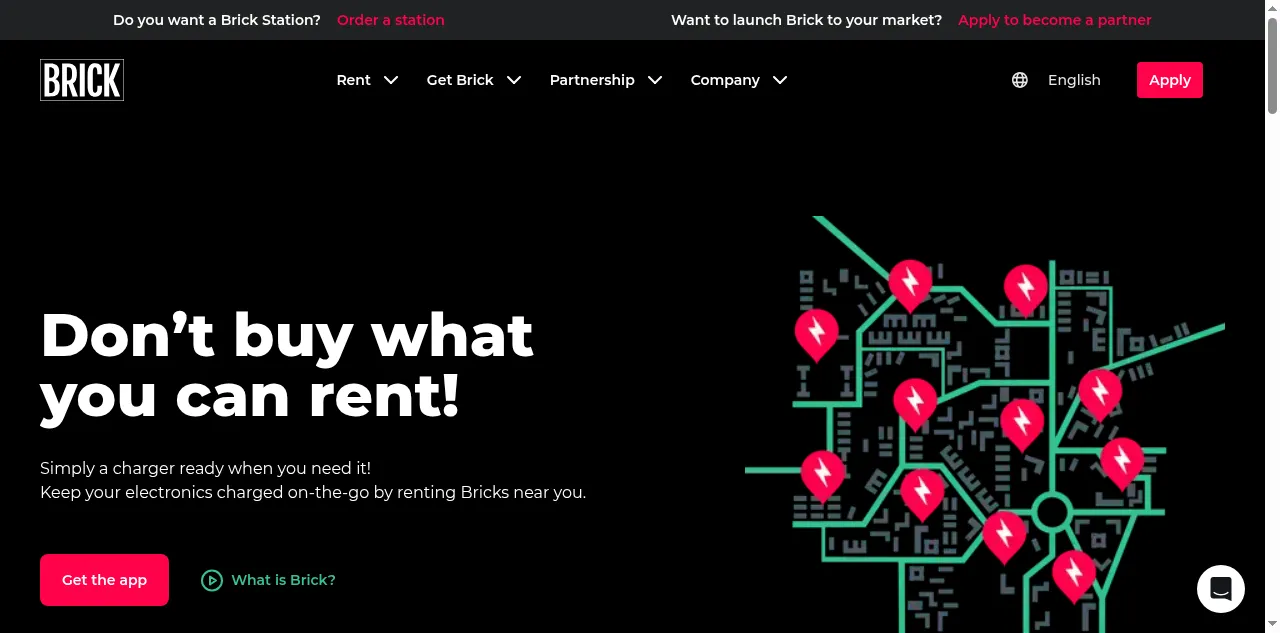Viewport: 1280px width, 633px height.
Task: Click the BRICK logo
Action: coord(82,80)
